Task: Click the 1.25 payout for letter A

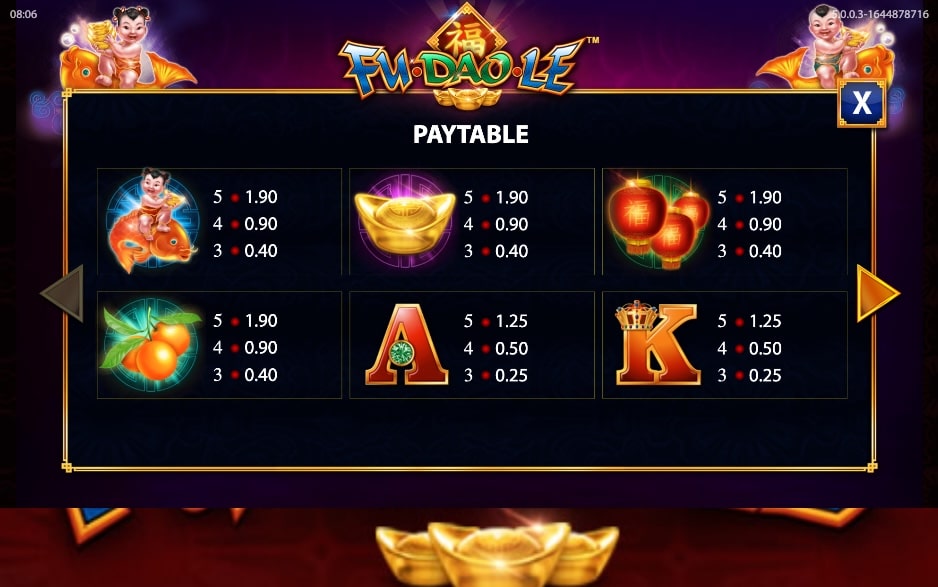Action: click(511, 321)
